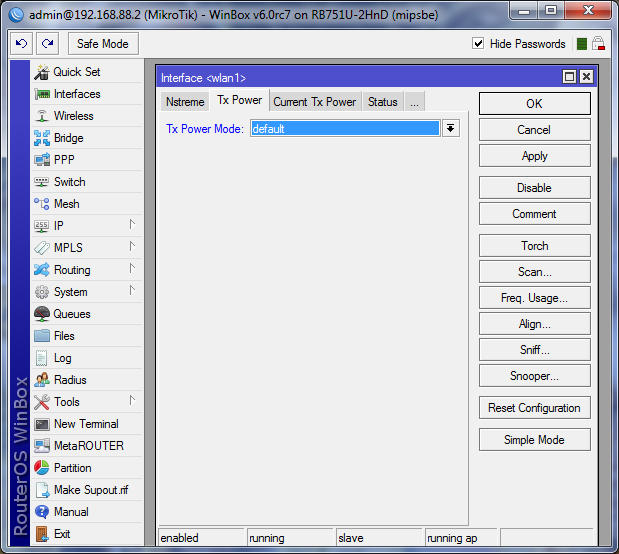Click the Files folder icon
The image size is (619, 554).
(x=41, y=336)
